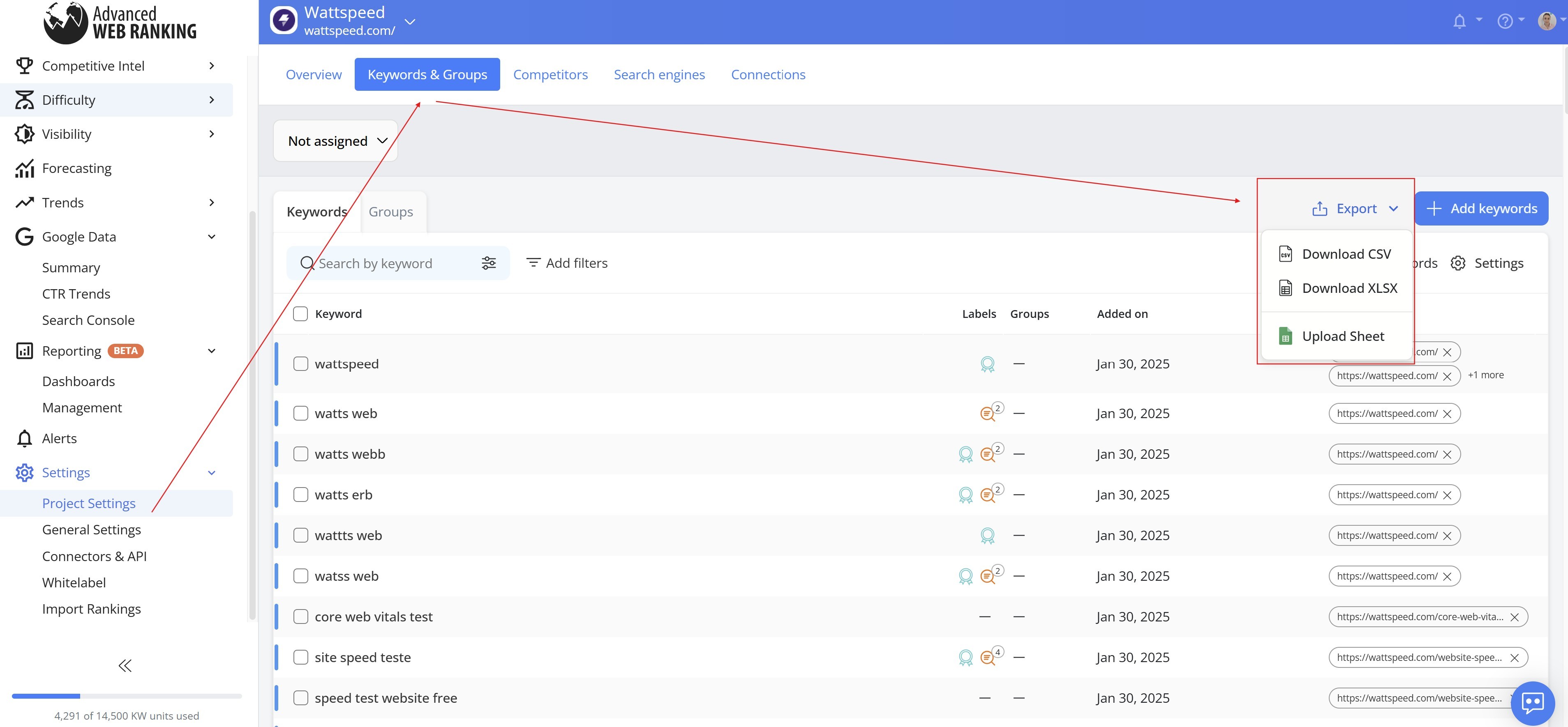Check the watts web keyword checkbox
Viewport: 1568px width, 727px height.
point(301,414)
